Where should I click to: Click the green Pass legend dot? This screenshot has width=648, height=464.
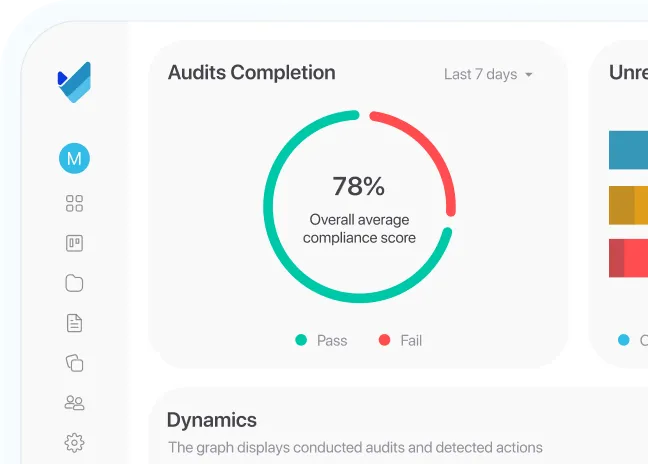301,340
